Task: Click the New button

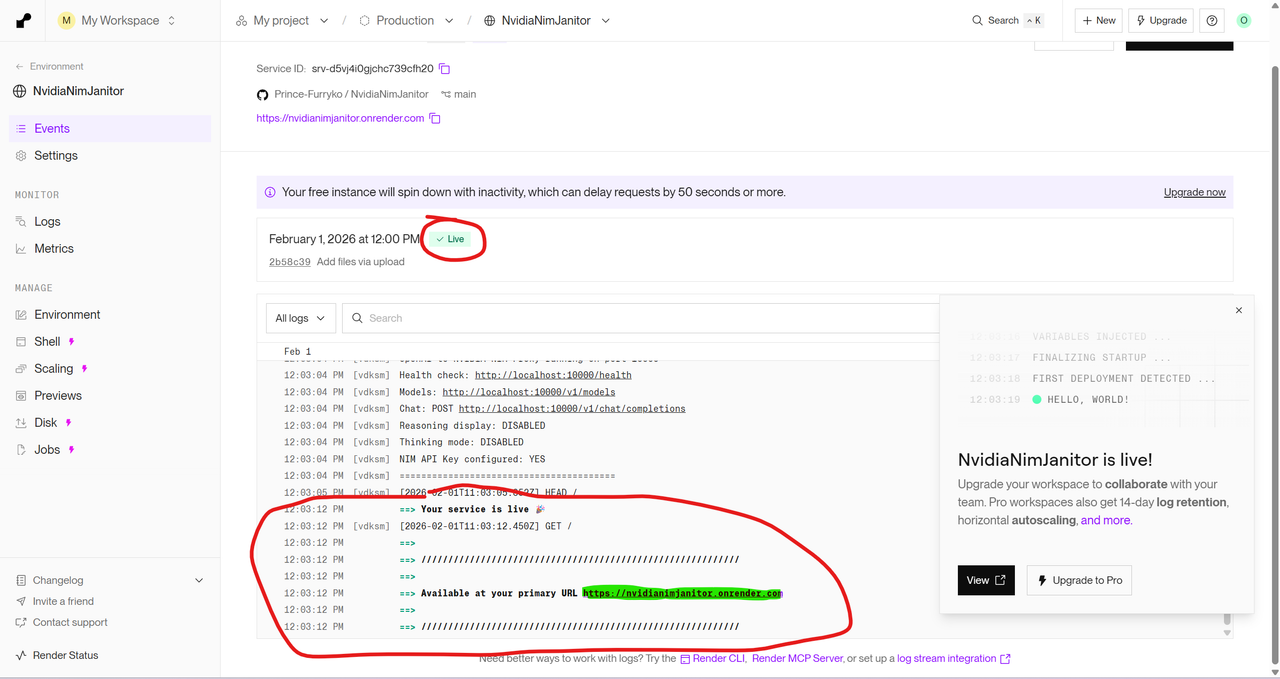Action: 1098,20
